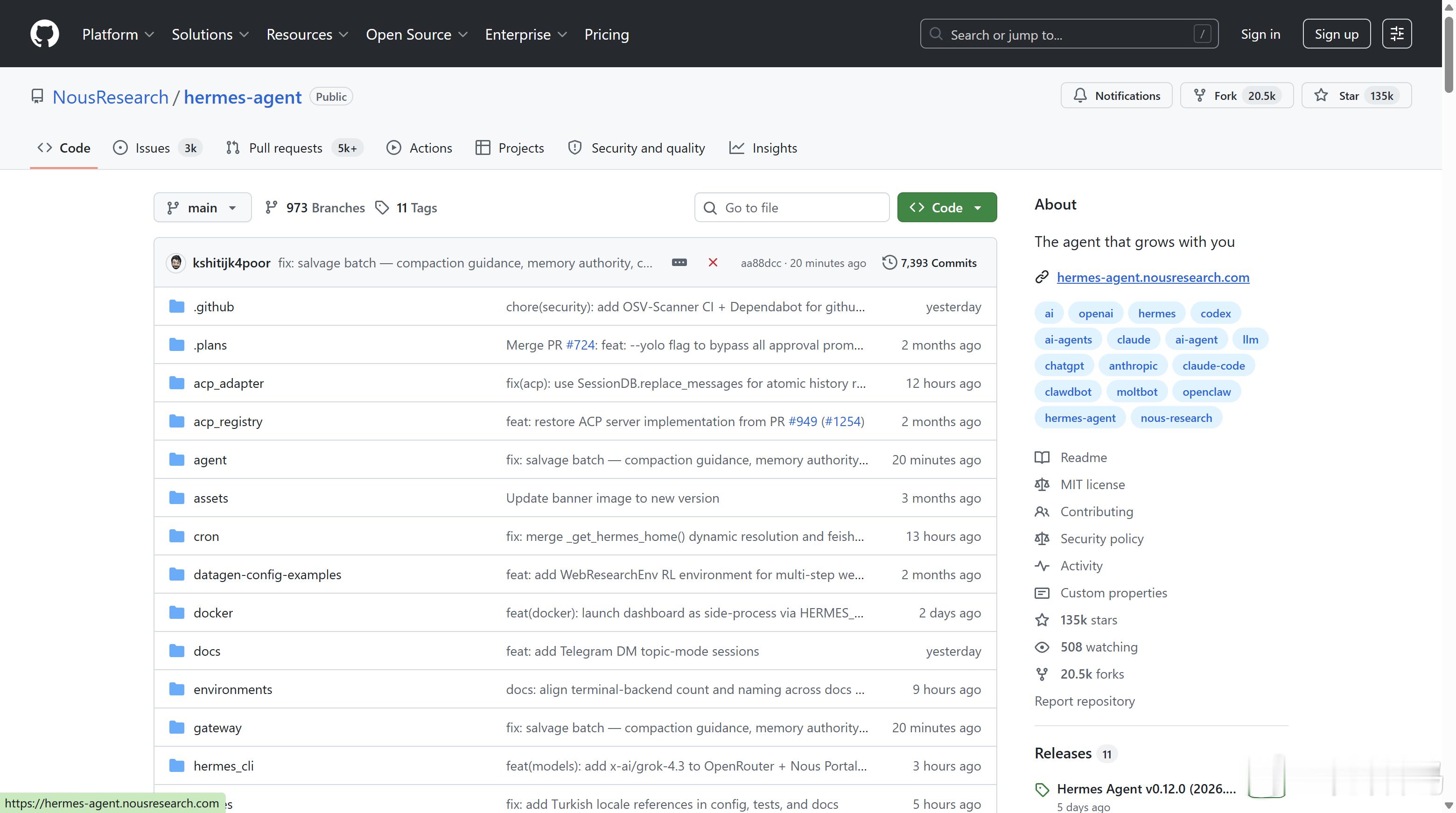Open Hermes Agent v0.12.0 release
The height and width of the screenshot is (813, 1456).
1146,789
